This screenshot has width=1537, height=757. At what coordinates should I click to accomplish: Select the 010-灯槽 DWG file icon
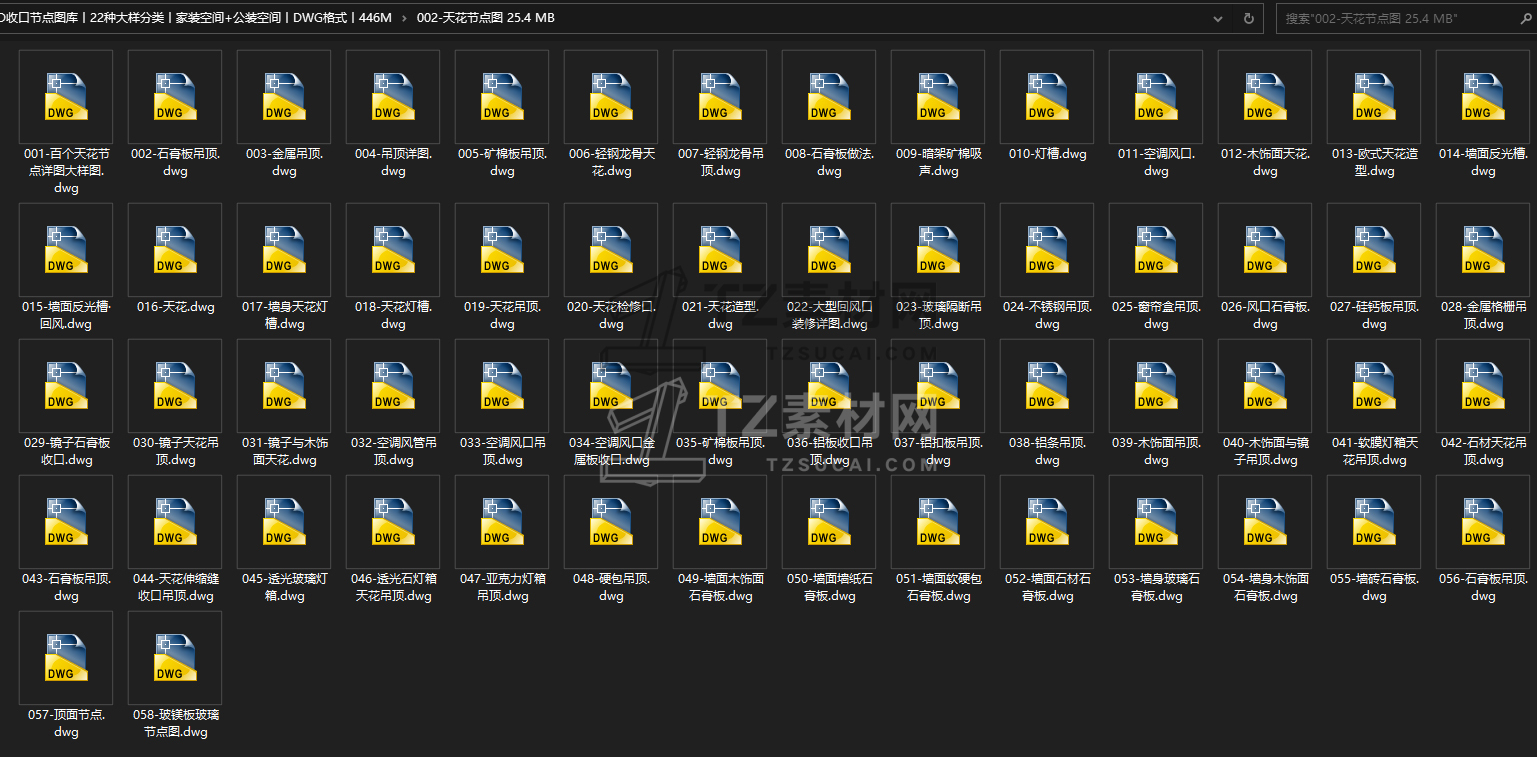1047,97
